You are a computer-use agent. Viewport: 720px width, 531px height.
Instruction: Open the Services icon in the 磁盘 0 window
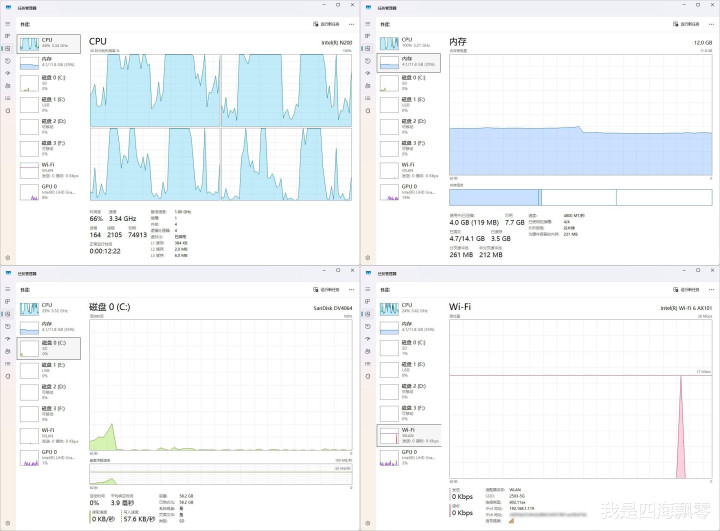point(8,378)
